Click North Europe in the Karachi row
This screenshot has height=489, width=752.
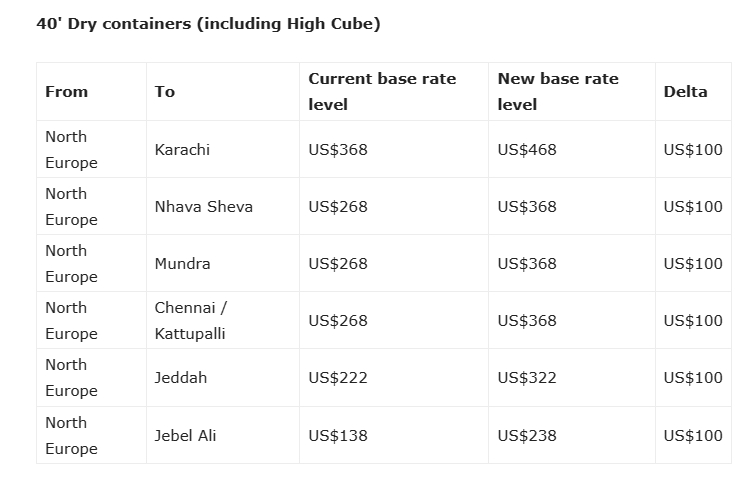(71, 150)
